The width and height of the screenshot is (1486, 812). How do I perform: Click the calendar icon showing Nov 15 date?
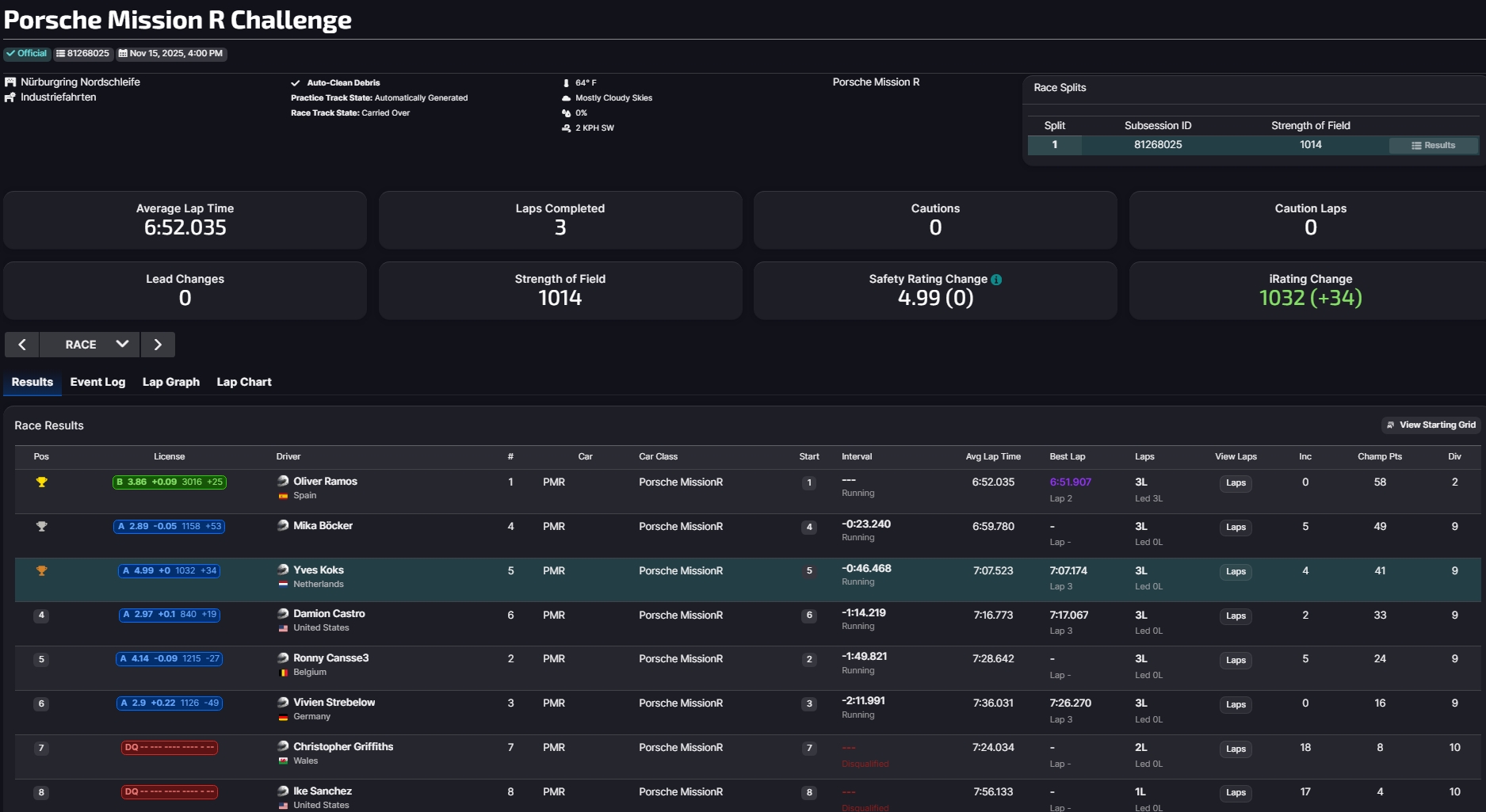coord(124,54)
